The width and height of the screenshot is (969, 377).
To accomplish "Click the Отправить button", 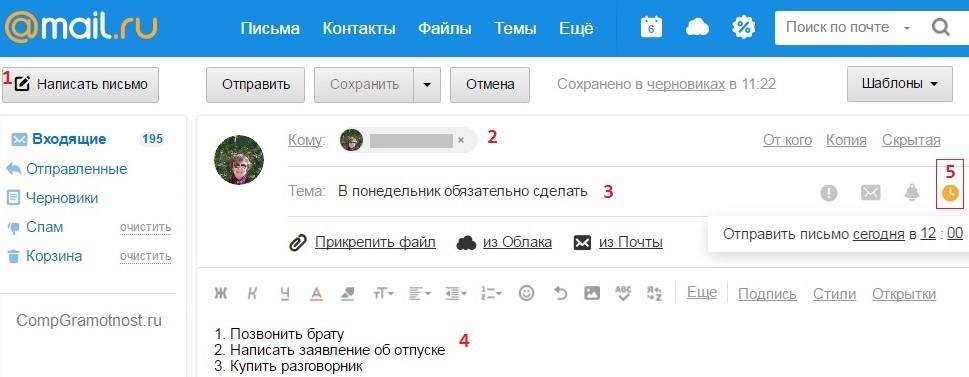I will click(255, 85).
